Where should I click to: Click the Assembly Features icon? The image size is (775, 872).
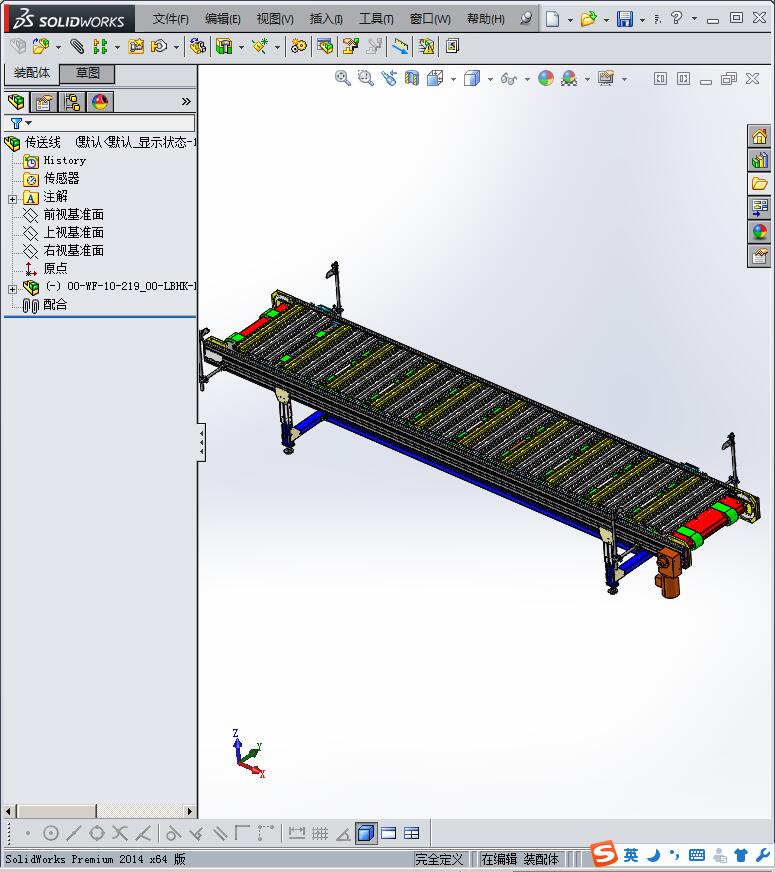click(x=224, y=46)
